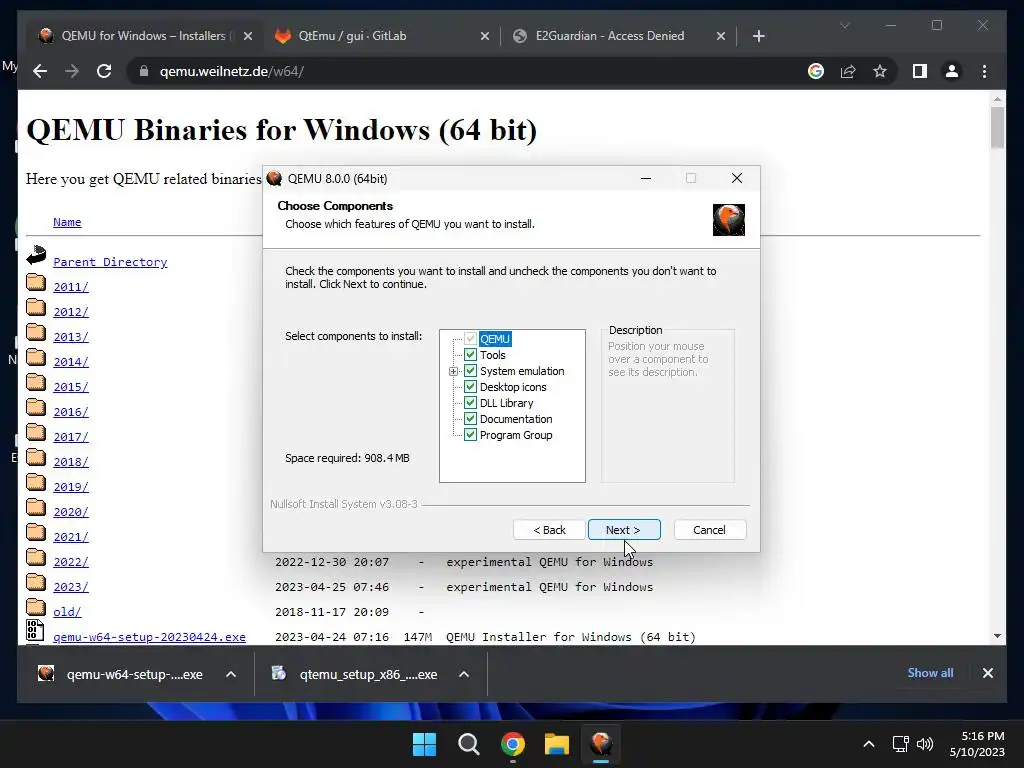The image size is (1024, 768).
Task: Click the Google icon in address bar
Action: pyautogui.click(x=816, y=71)
